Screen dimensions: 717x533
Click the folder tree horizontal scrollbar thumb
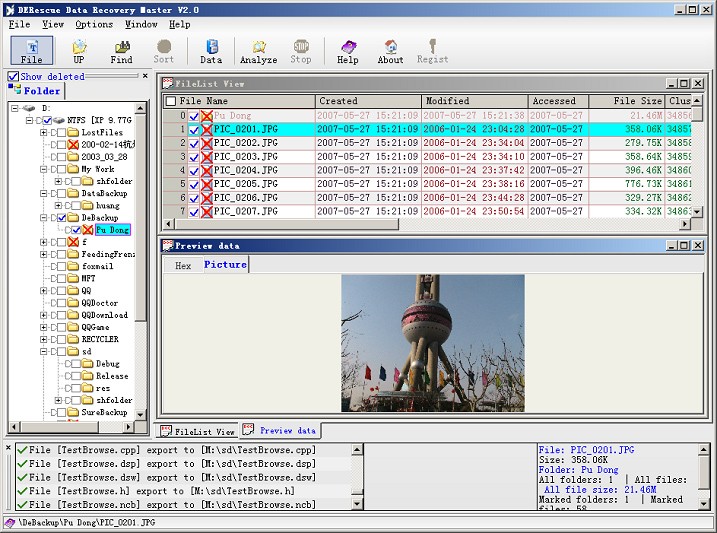[x=59, y=426]
